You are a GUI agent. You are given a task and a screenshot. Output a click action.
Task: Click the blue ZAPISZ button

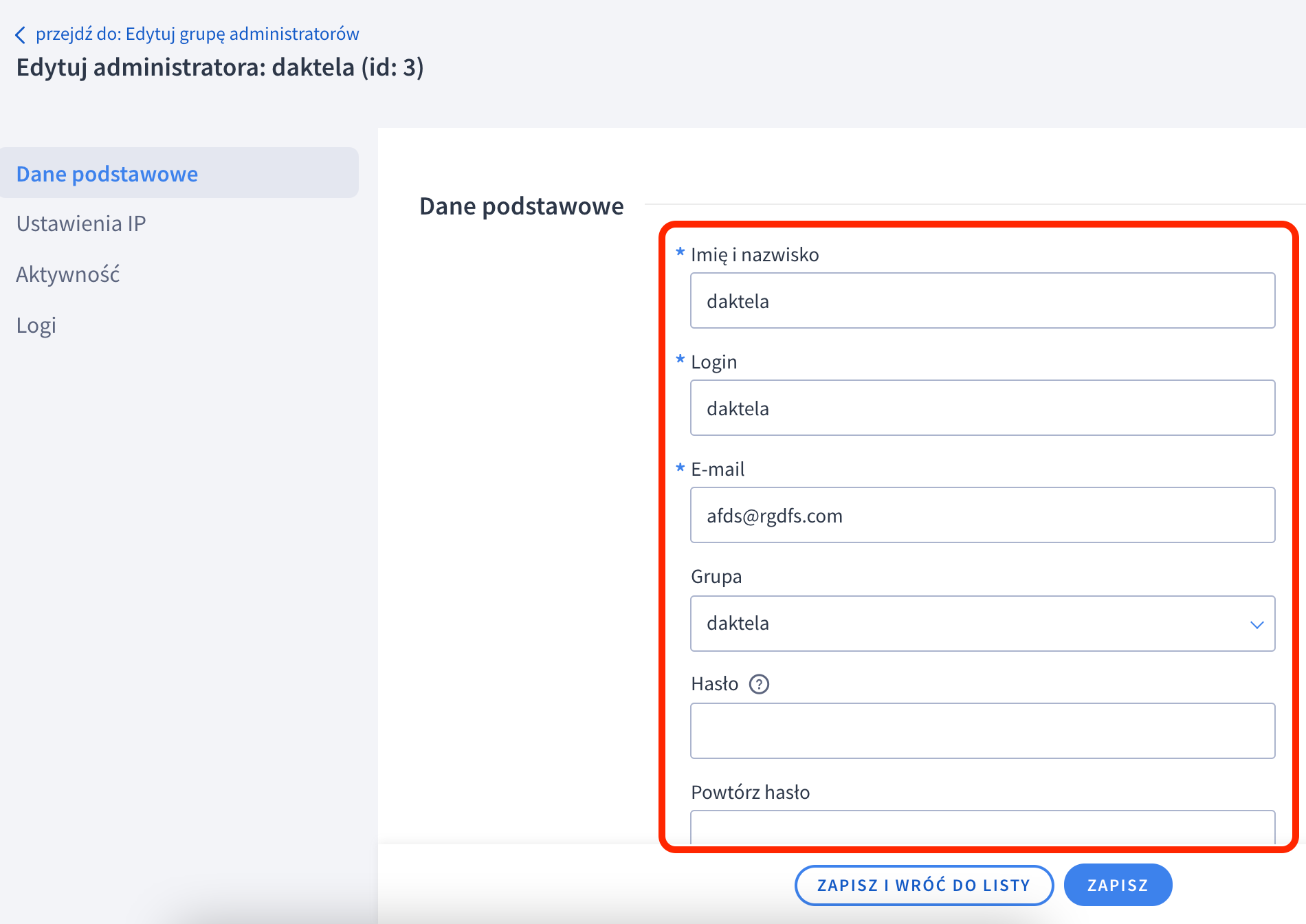(1117, 885)
